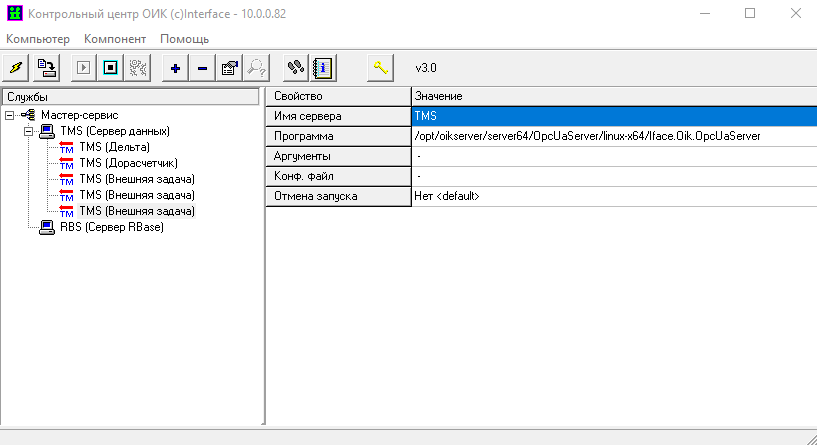Click the Значение column header
817x445 pixels.
pos(613,96)
